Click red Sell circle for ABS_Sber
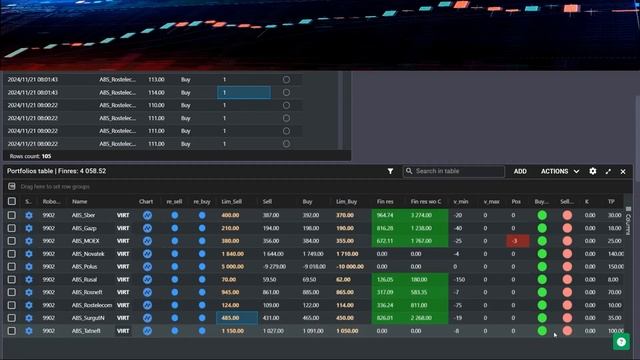Image resolution: width=640 pixels, height=360 pixels. coord(567,215)
